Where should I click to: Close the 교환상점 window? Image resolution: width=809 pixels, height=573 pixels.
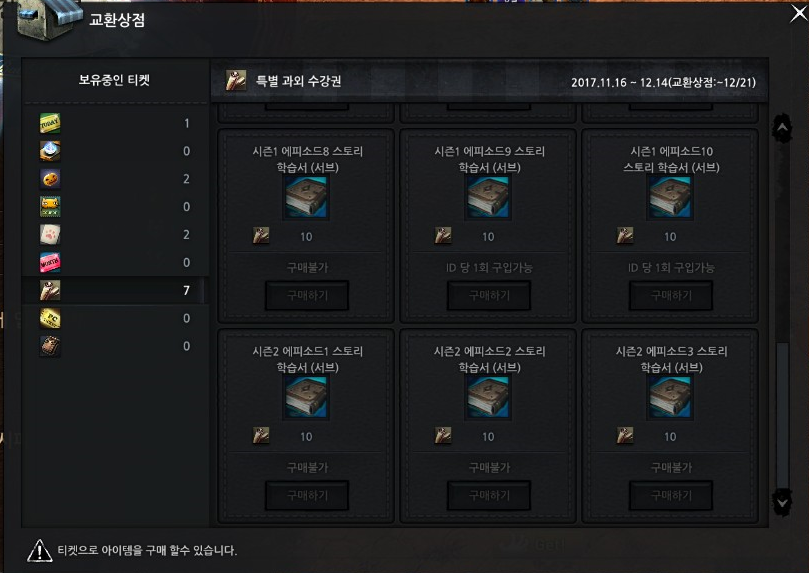(x=799, y=13)
